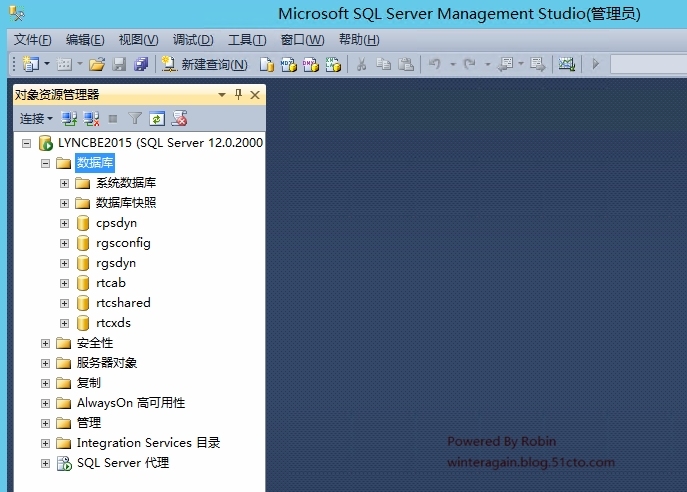Close the 对象资源管理器 panel

point(255,95)
